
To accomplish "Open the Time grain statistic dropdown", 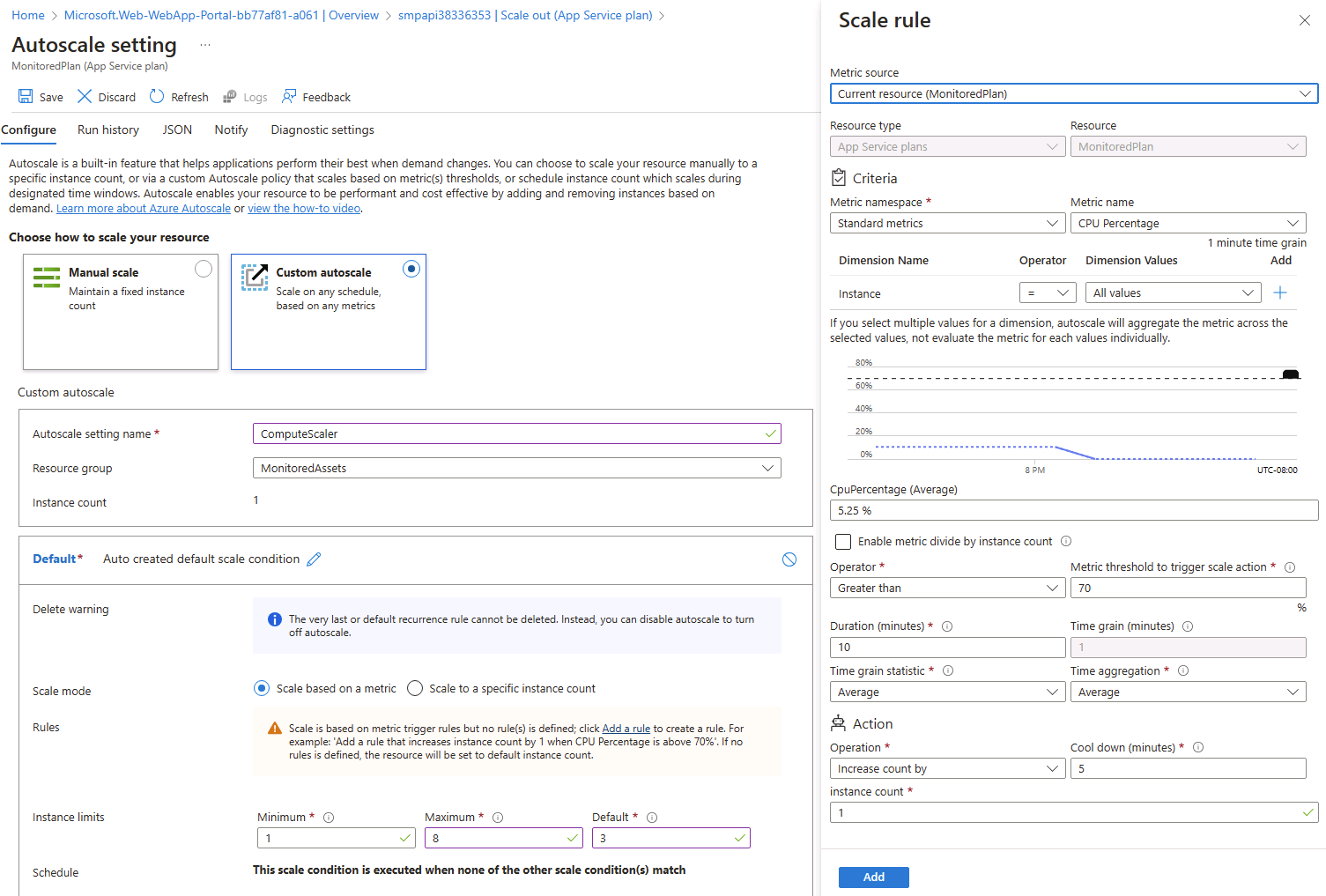I will (x=948, y=692).
